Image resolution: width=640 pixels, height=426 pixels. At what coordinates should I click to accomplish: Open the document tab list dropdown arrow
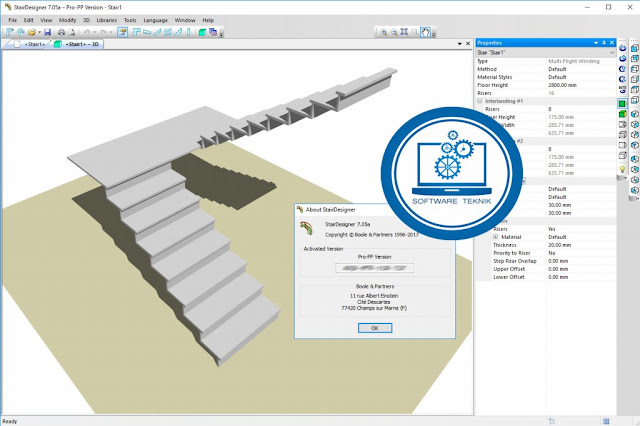460,43
